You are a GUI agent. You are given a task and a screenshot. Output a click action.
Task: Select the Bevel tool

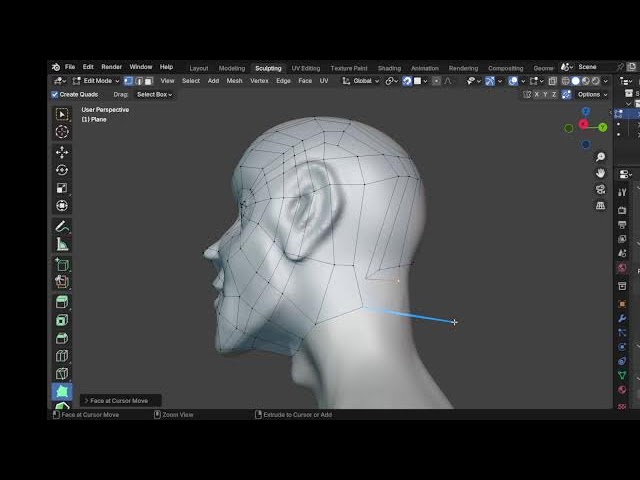62,338
